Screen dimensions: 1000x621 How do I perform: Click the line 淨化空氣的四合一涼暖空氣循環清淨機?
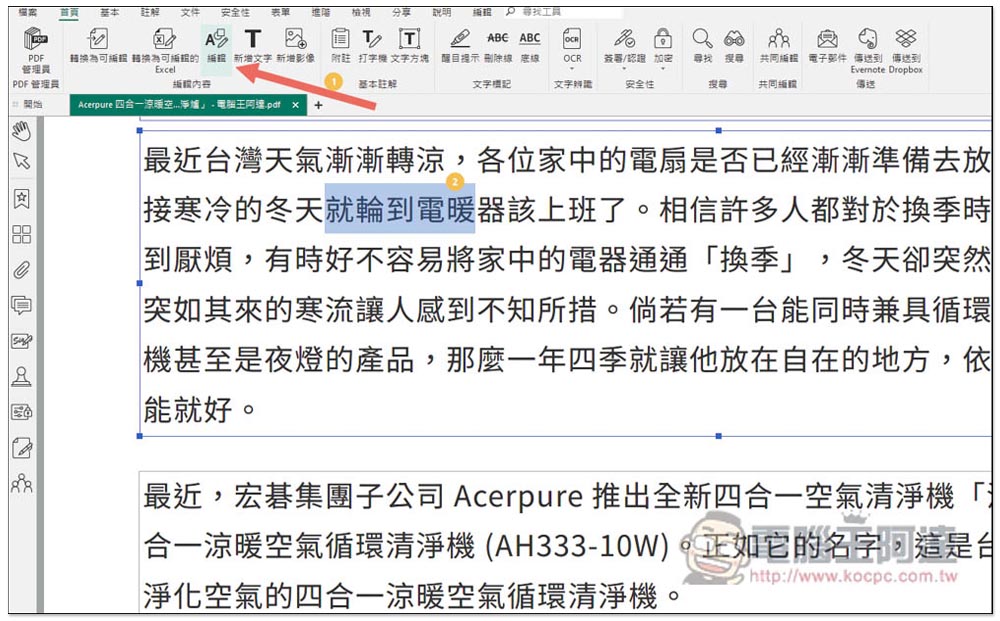coord(413,595)
